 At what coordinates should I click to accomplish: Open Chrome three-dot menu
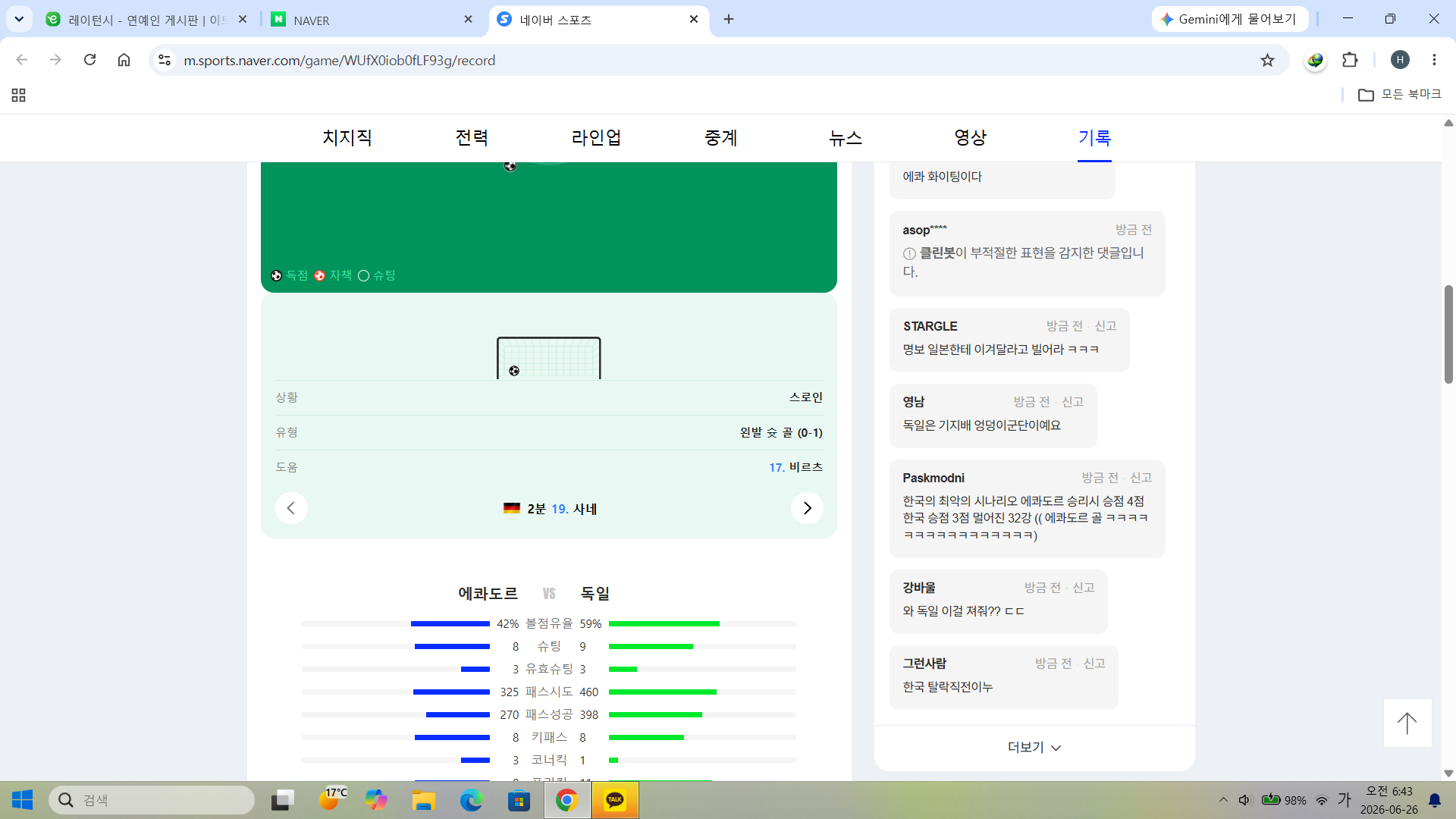click(x=1434, y=60)
